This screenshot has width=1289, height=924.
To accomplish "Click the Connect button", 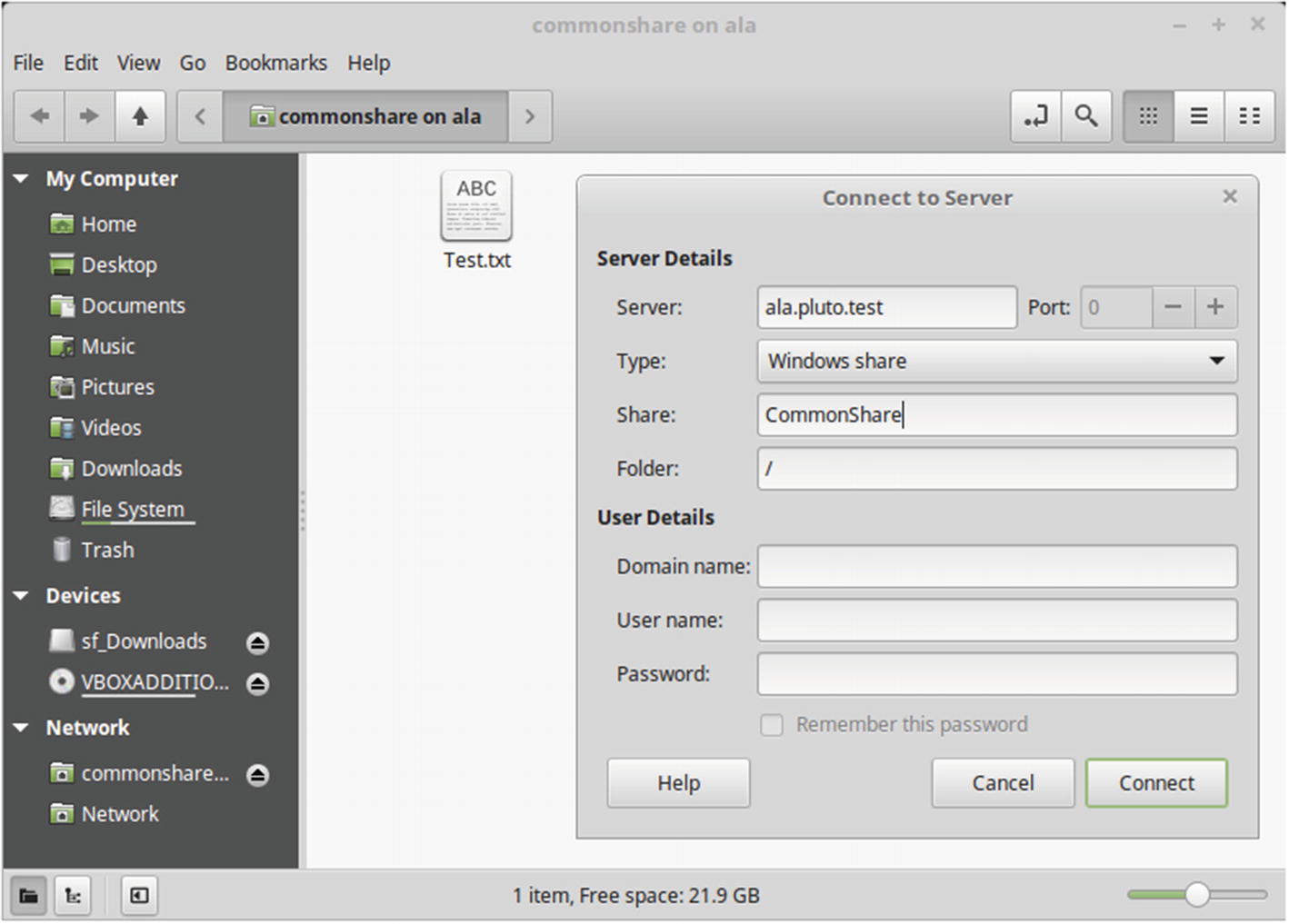I will 1156,783.
